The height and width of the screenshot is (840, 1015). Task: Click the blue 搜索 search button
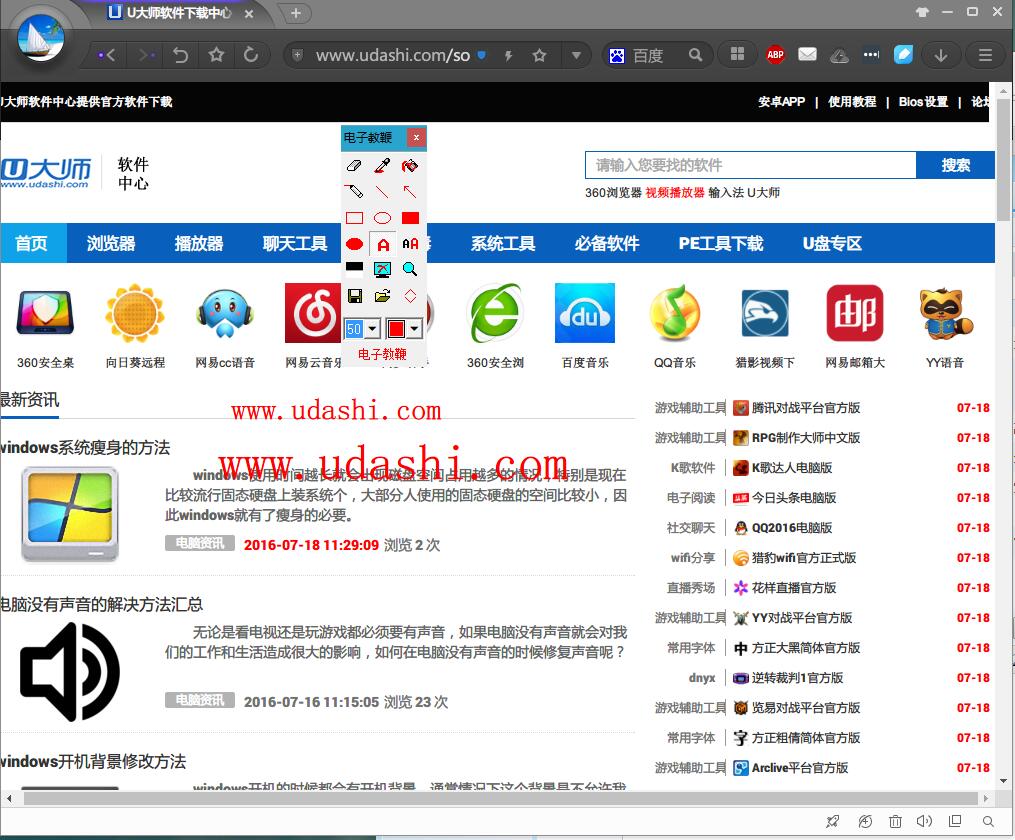[x=955, y=165]
